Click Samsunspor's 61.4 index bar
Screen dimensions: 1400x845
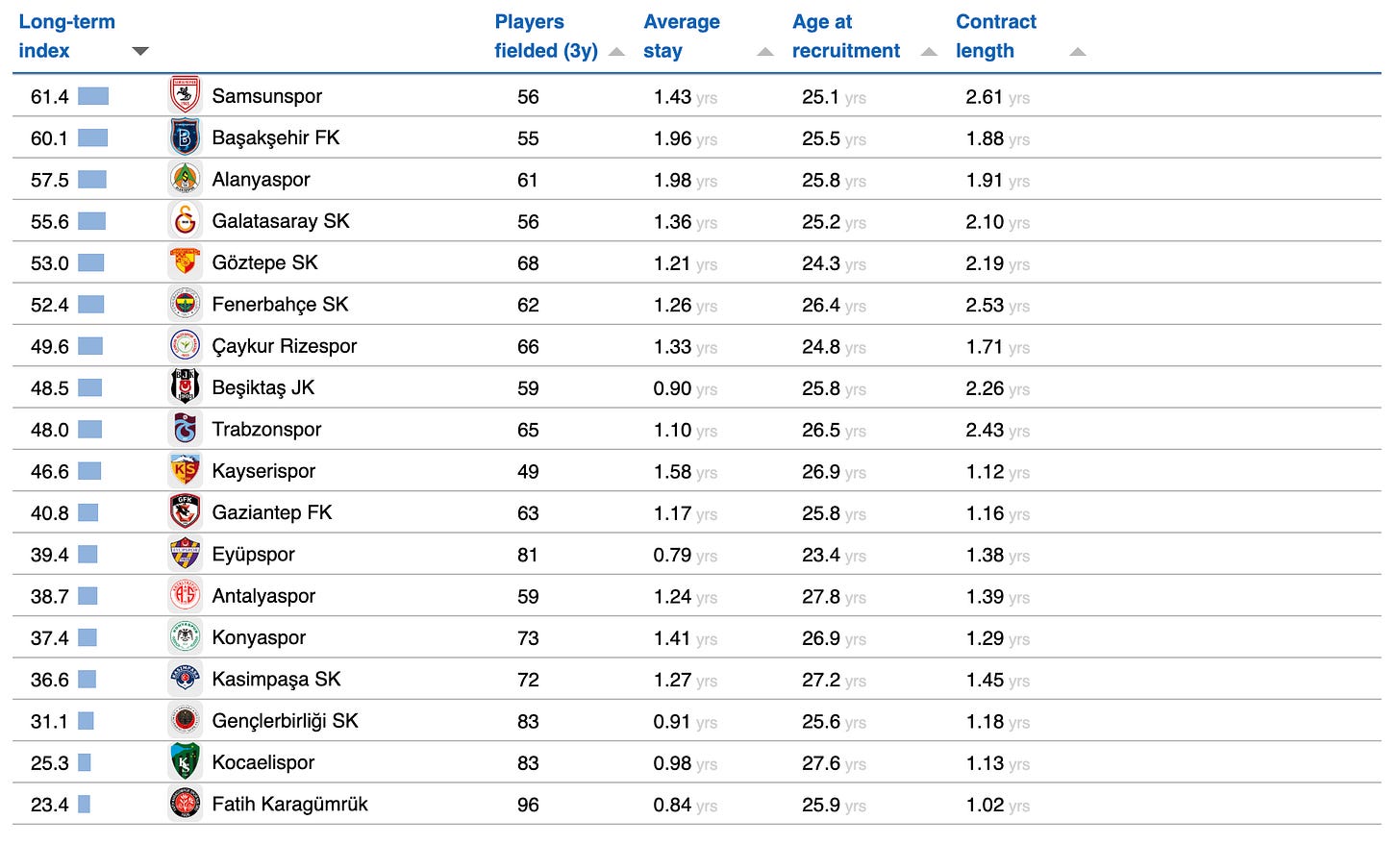pyautogui.click(x=93, y=96)
